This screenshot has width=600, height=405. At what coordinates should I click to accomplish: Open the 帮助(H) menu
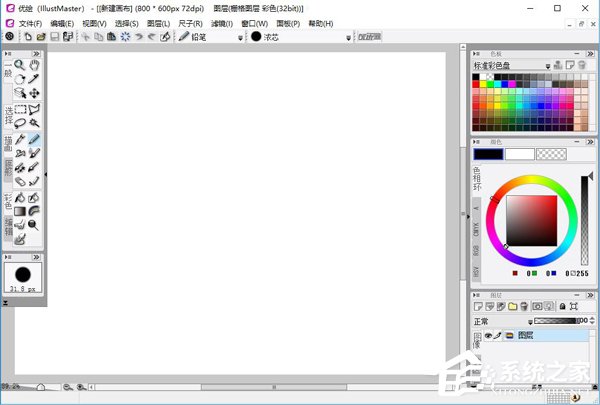point(321,24)
